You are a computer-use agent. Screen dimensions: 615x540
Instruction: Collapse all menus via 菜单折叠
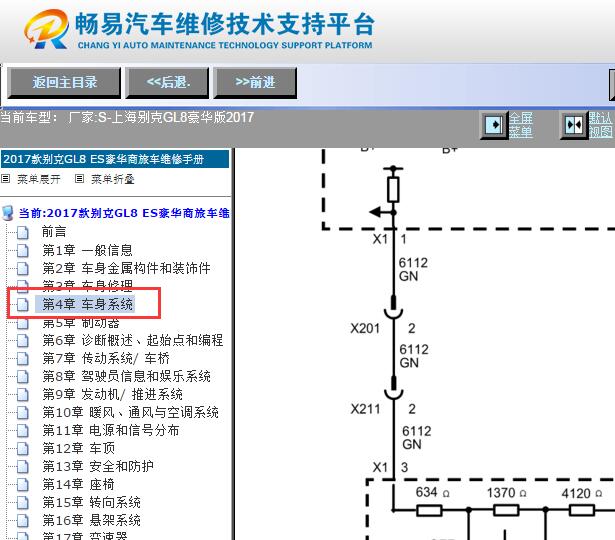pos(113,179)
